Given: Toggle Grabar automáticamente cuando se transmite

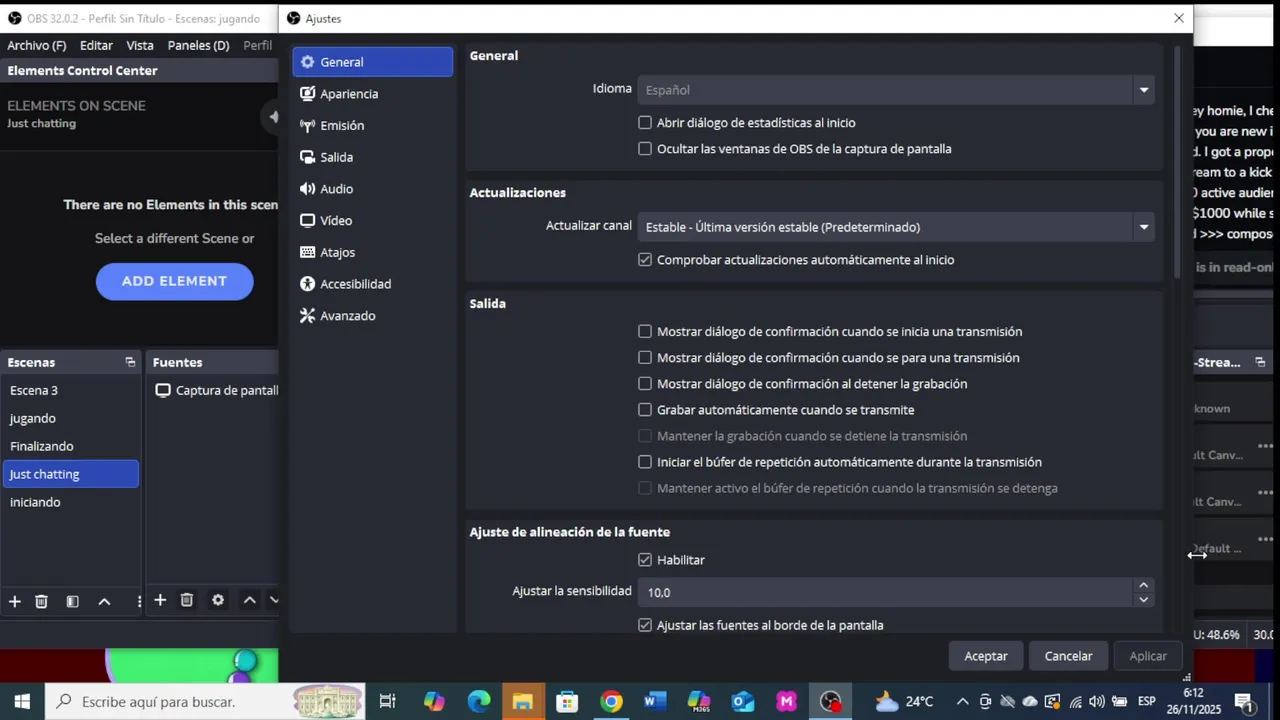Looking at the screenshot, I should (x=645, y=410).
